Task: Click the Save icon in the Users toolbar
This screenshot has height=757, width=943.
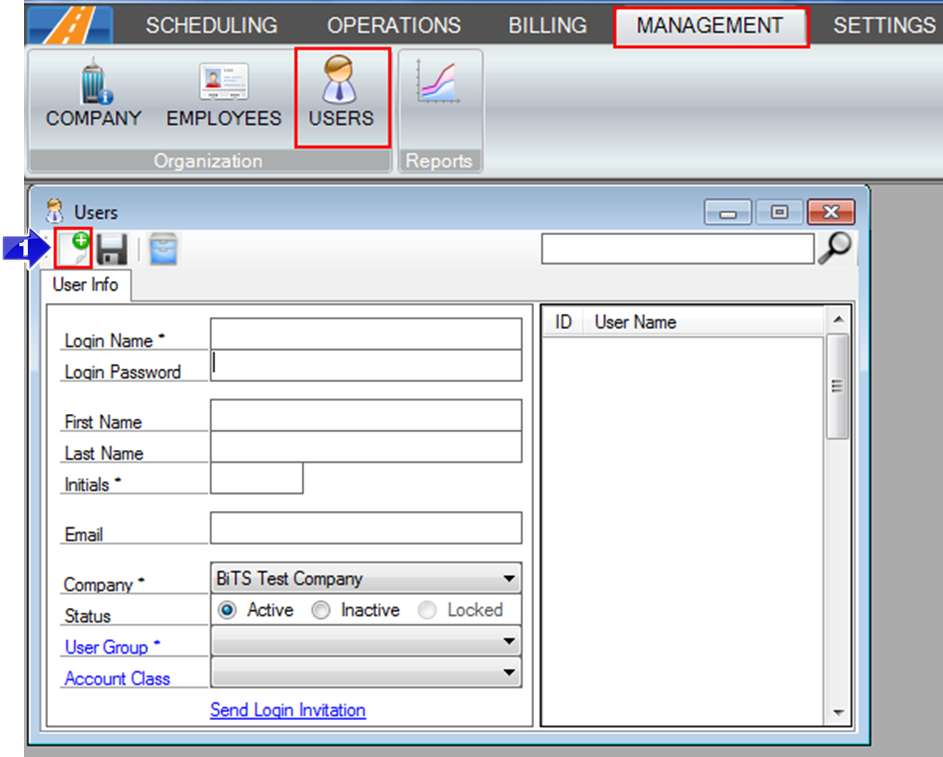Action: click(113, 249)
